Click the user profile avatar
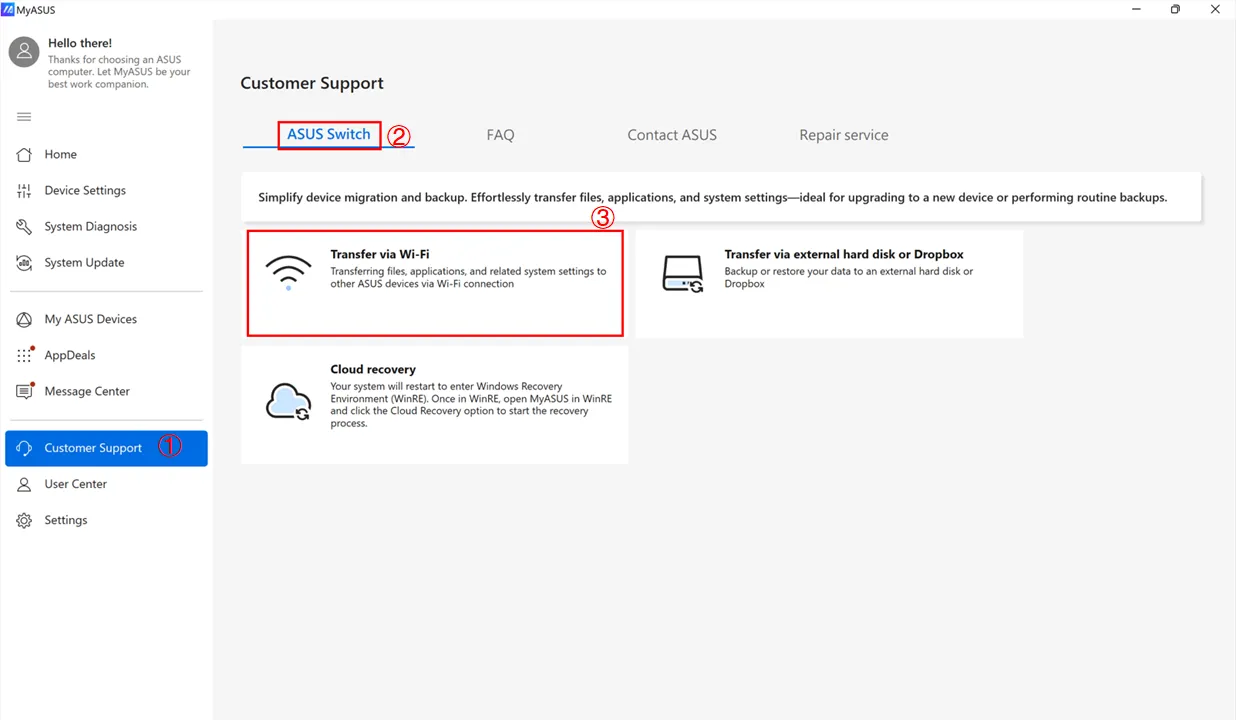This screenshot has width=1236, height=720. tap(23, 51)
